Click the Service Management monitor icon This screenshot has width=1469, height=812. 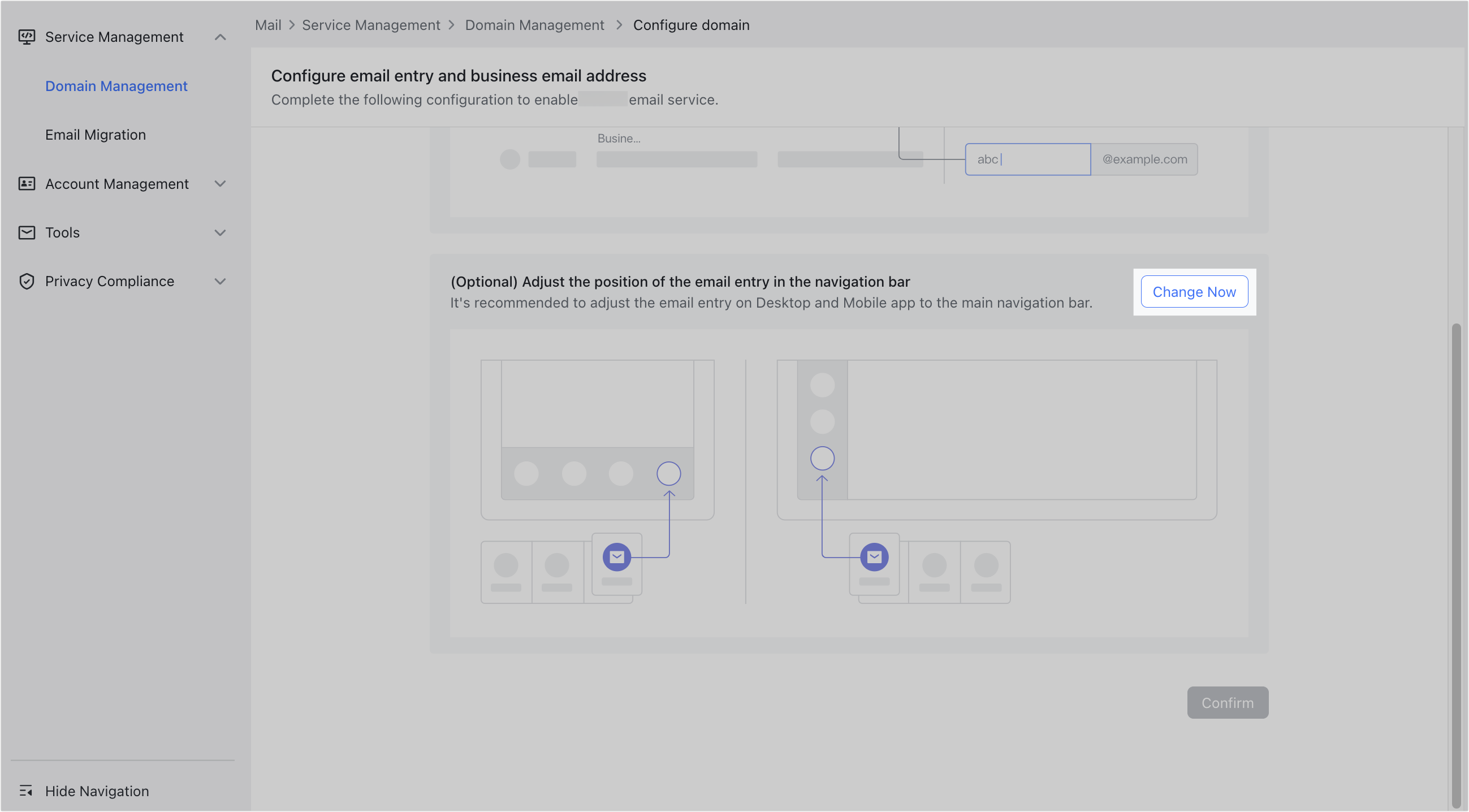click(27, 37)
